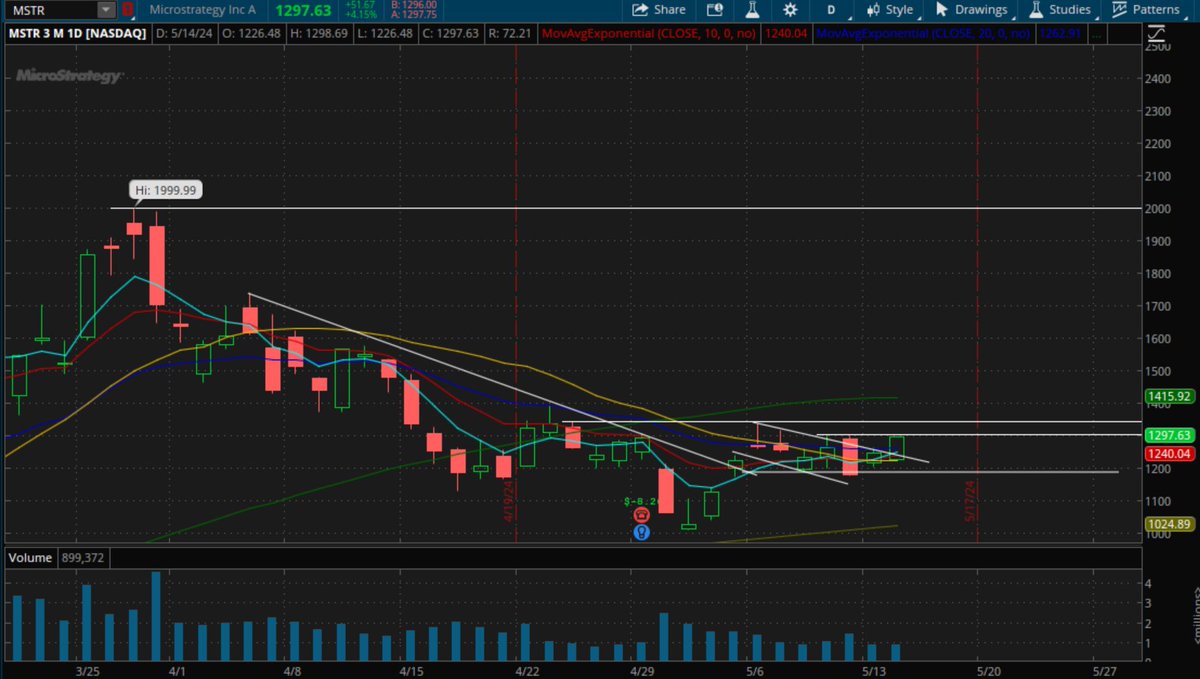Open the Style menu
The height and width of the screenshot is (679, 1200).
890,10
